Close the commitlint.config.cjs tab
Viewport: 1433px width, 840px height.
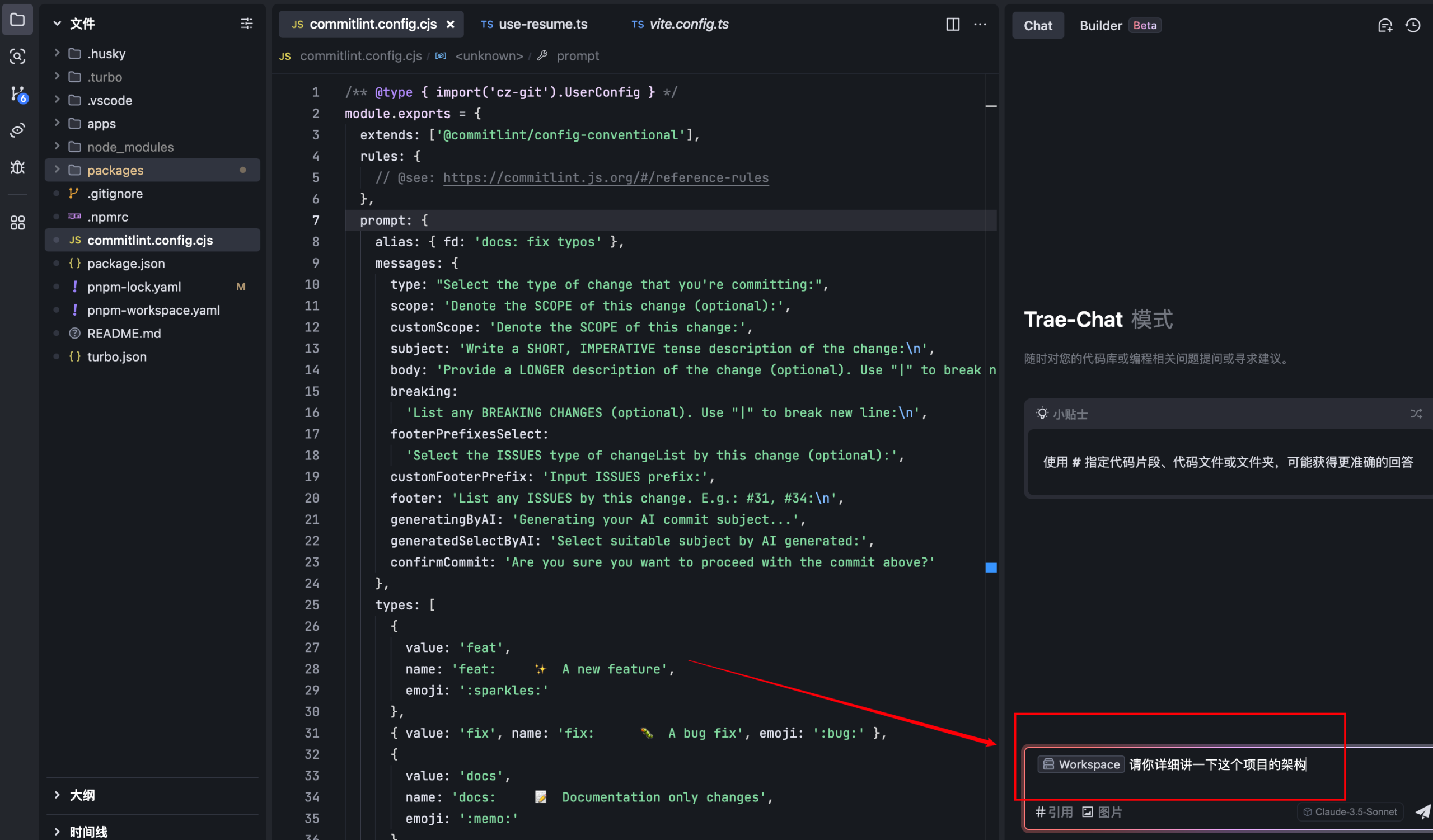click(451, 25)
